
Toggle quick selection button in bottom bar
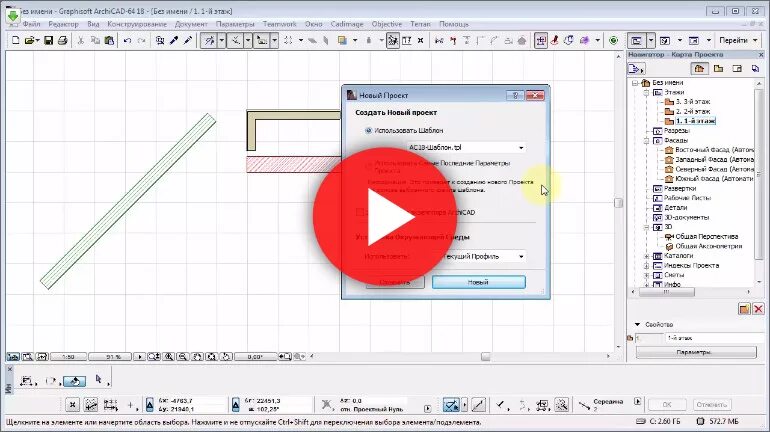451,405
